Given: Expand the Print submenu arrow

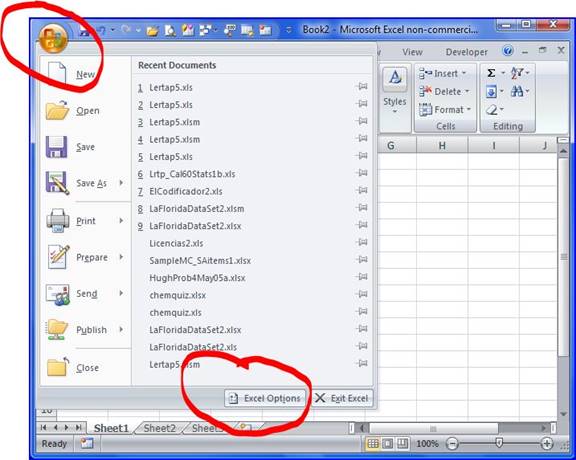Looking at the screenshot, I should [x=121, y=220].
